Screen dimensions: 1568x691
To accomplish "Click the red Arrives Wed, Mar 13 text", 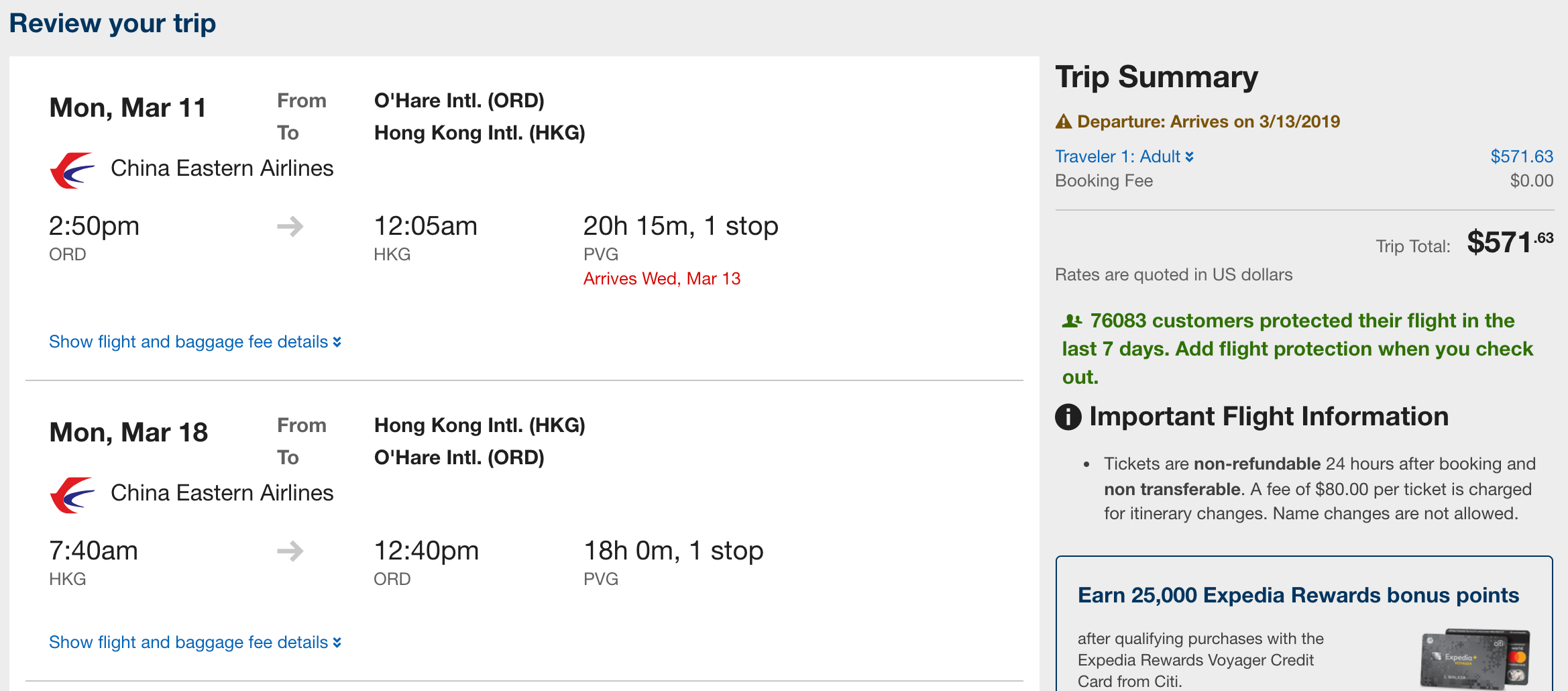I will tap(661, 279).
